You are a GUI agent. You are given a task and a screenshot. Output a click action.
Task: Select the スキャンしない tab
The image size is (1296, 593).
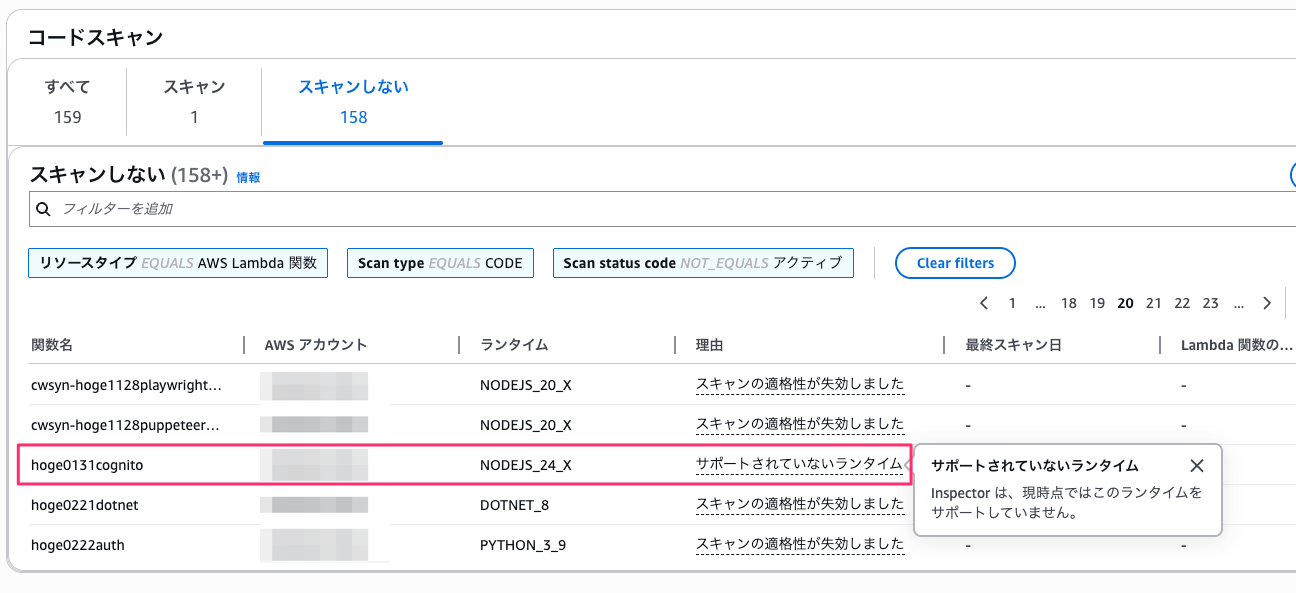[353, 102]
